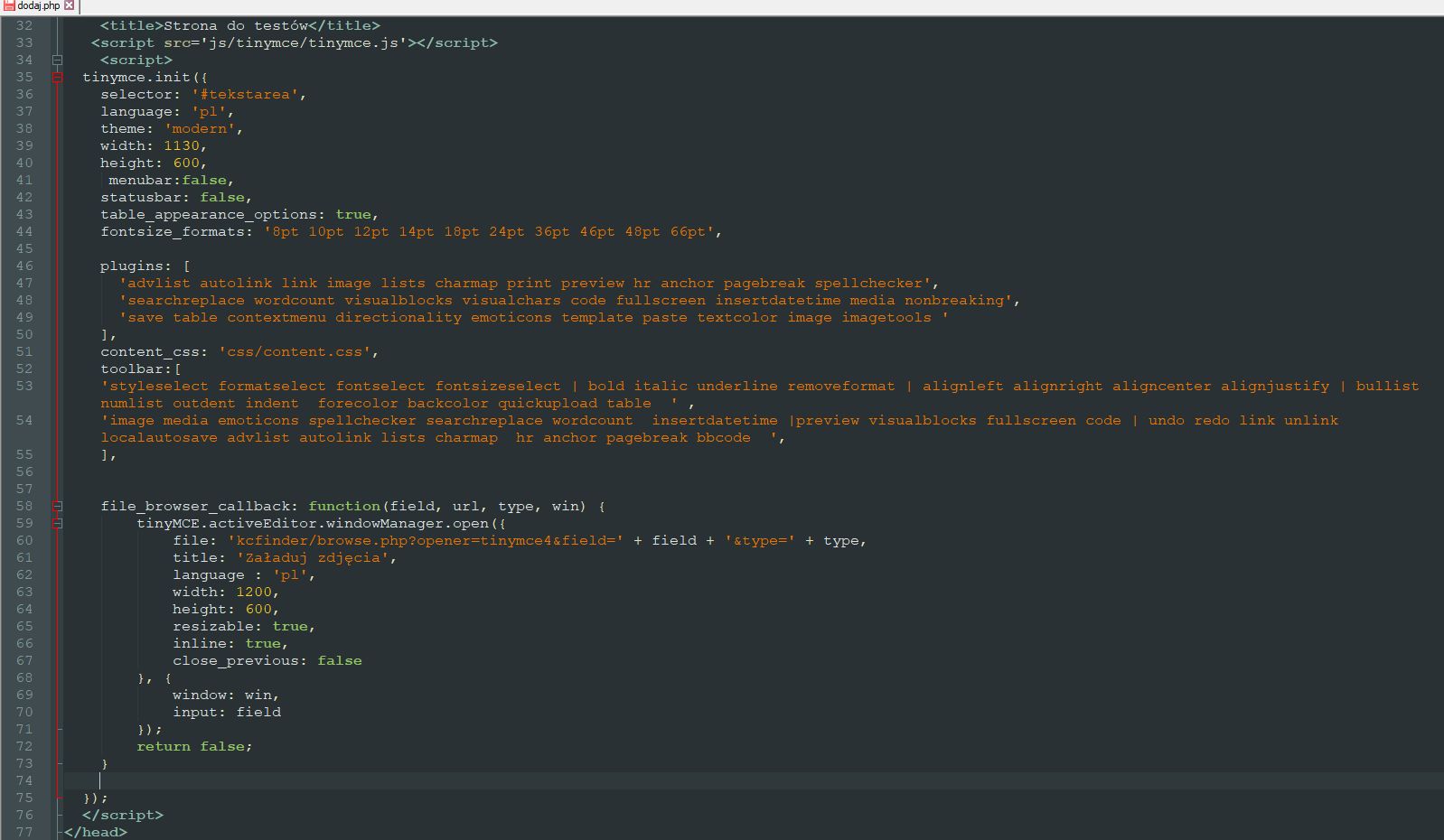
Task: Click '66pt' in the font size list
Action: point(688,232)
